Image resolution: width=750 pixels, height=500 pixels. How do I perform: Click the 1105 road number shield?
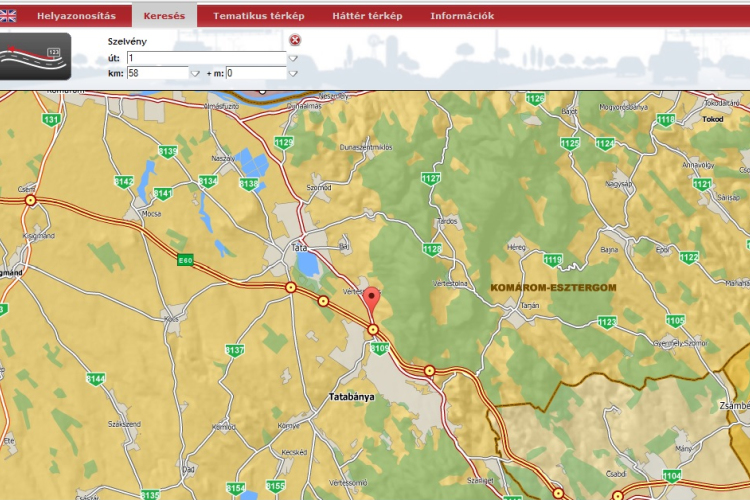(676, 321)
